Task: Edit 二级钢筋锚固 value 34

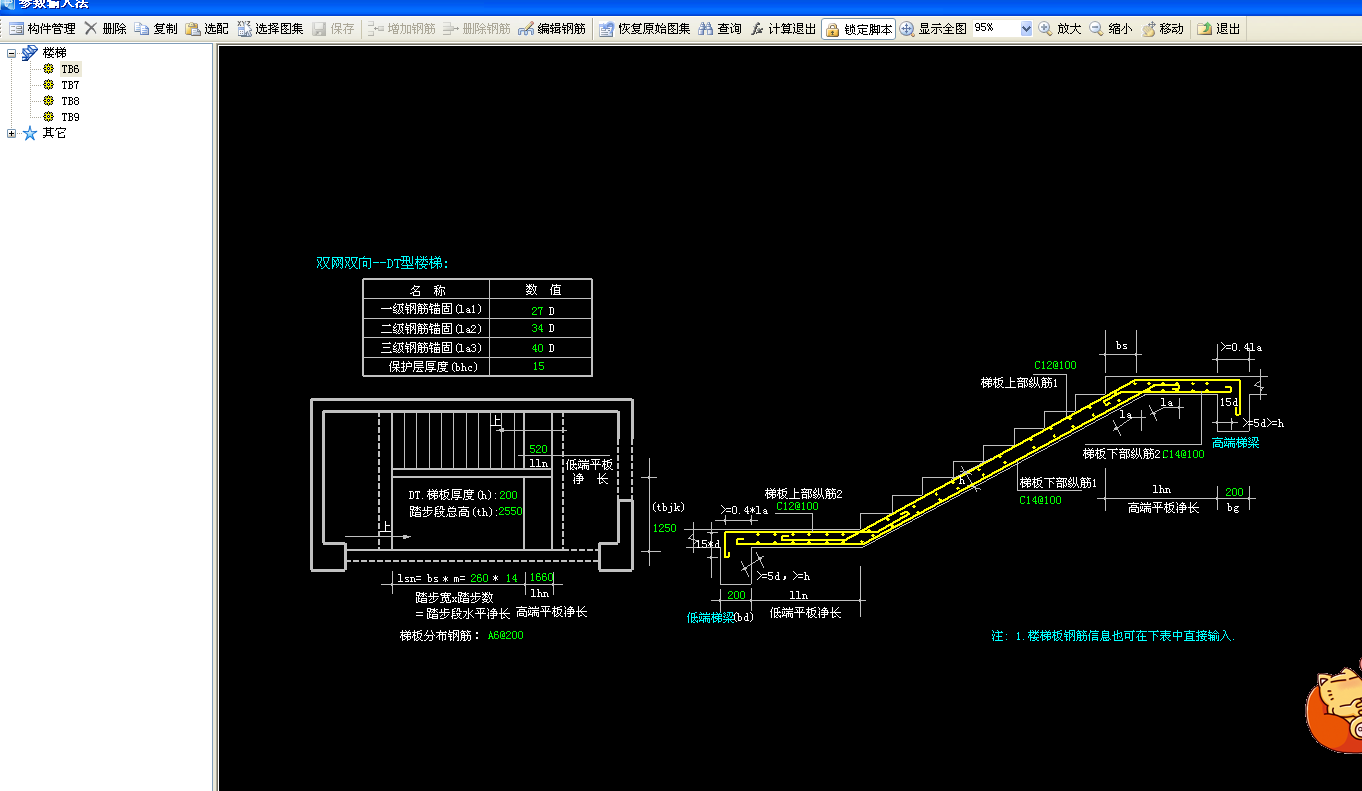Action: tap(537, 329)
